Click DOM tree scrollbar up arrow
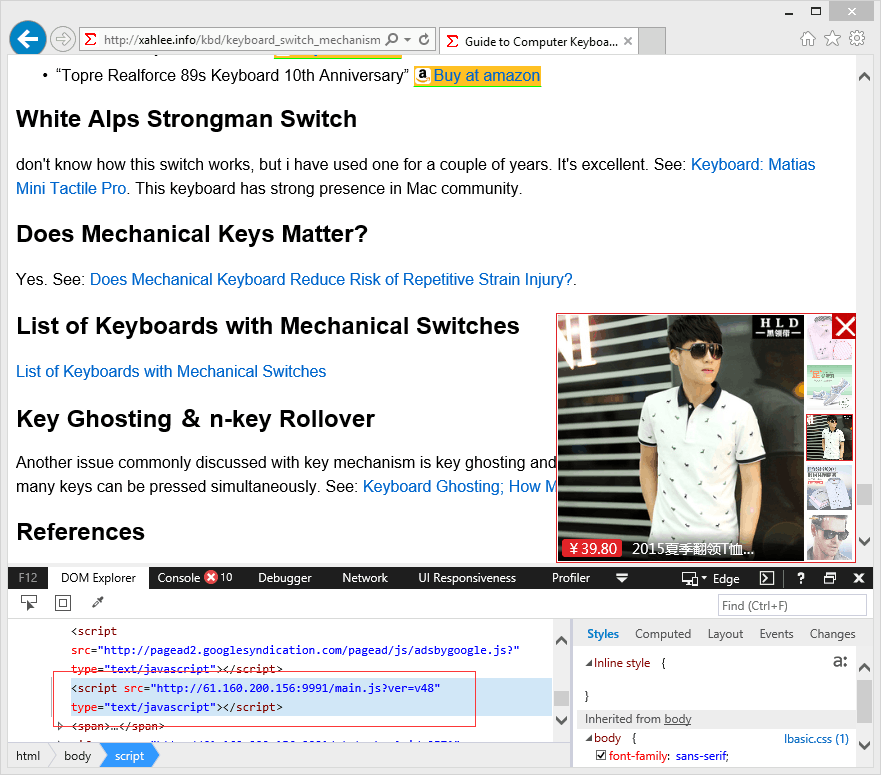 (x=561, y=641)
